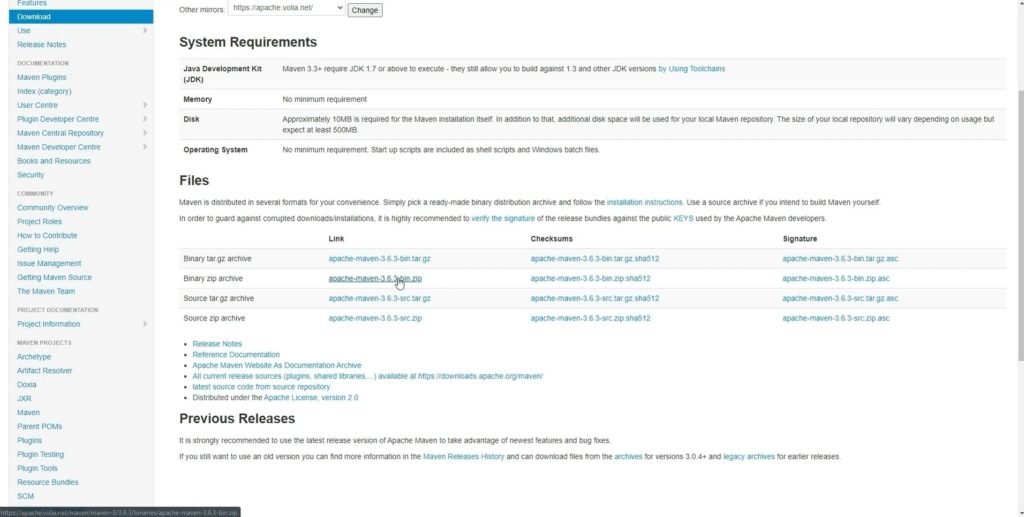Expand the Maven Developer Centre chevron
Screen dimensions: 1024x517
pos(144,147)
